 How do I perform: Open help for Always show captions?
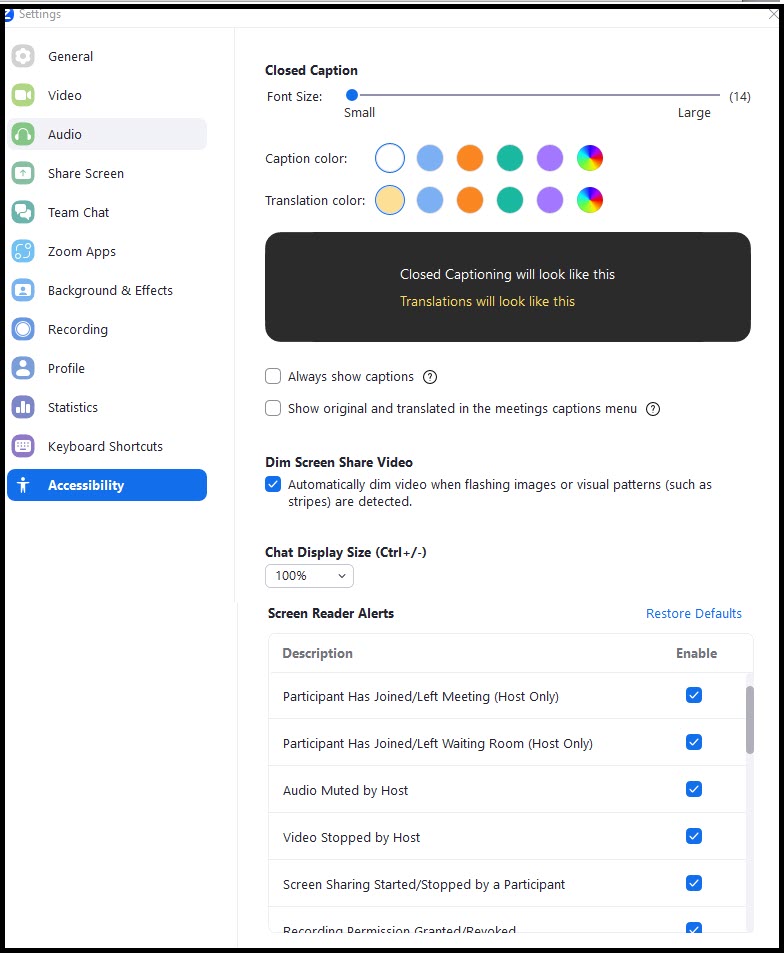430,377
